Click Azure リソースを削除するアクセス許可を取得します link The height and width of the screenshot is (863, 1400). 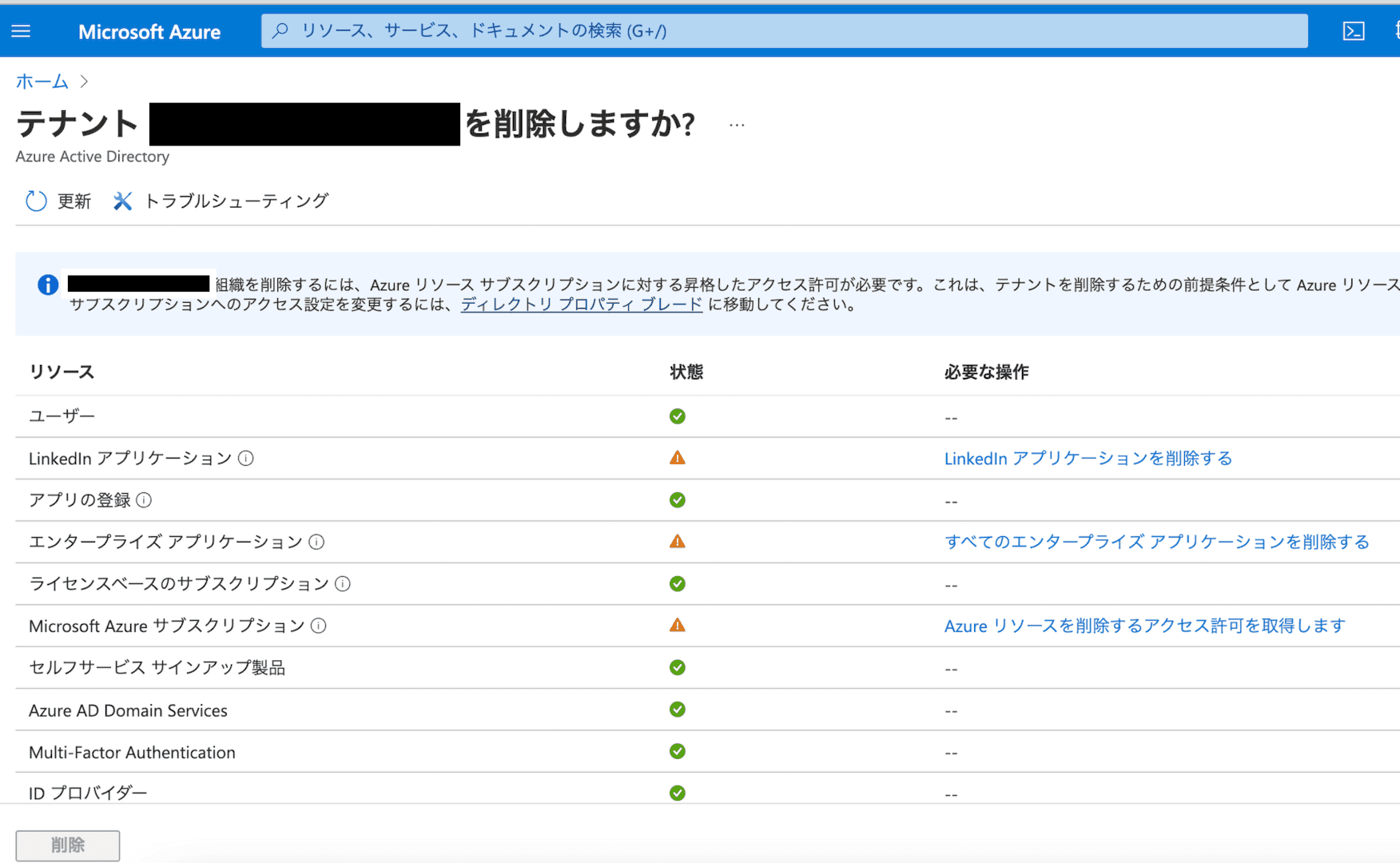pyautogui.click(x=1144, y=626)
